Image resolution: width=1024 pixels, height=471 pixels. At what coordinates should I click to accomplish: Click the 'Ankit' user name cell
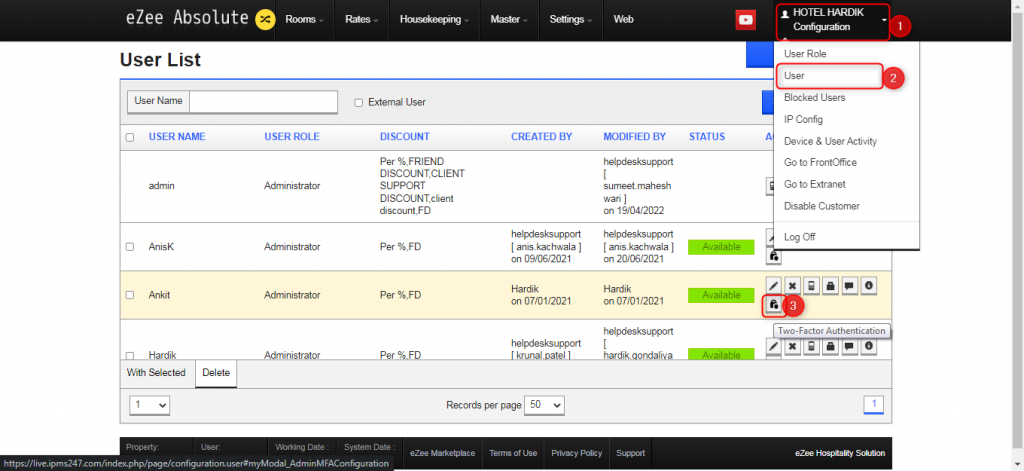[x=160, y=295]
